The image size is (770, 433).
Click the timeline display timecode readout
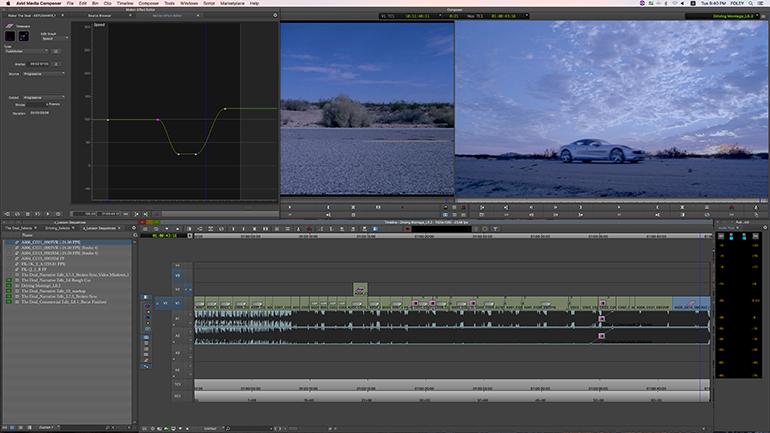pos(163,236)
